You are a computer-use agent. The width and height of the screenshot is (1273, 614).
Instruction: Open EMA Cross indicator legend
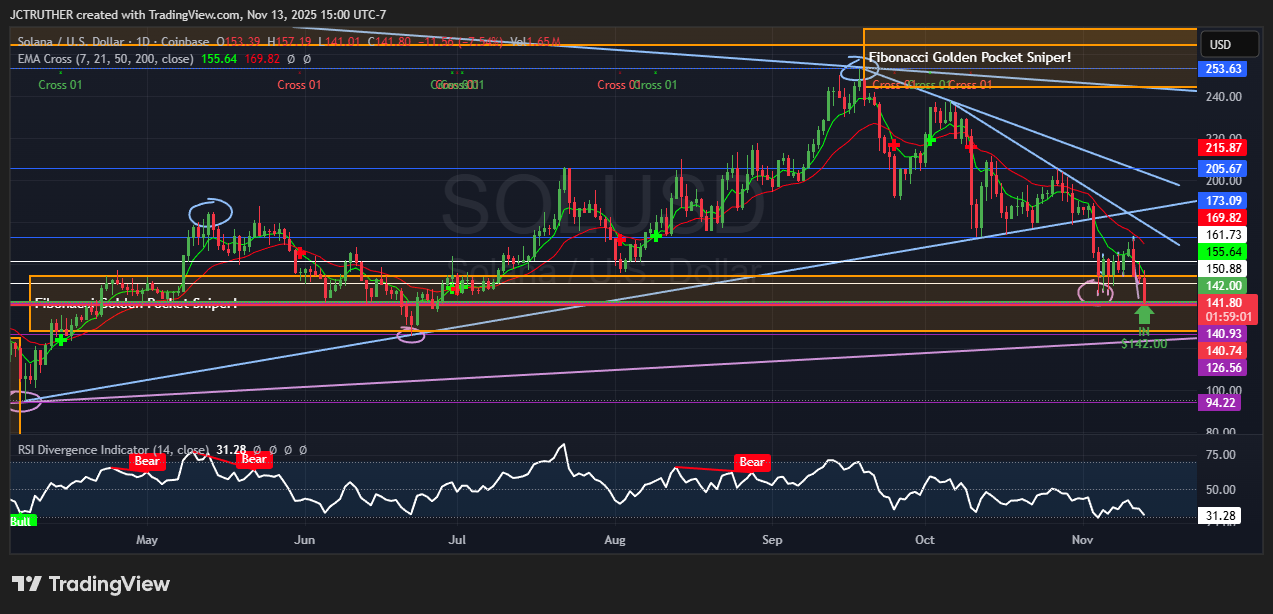[107, 59]
